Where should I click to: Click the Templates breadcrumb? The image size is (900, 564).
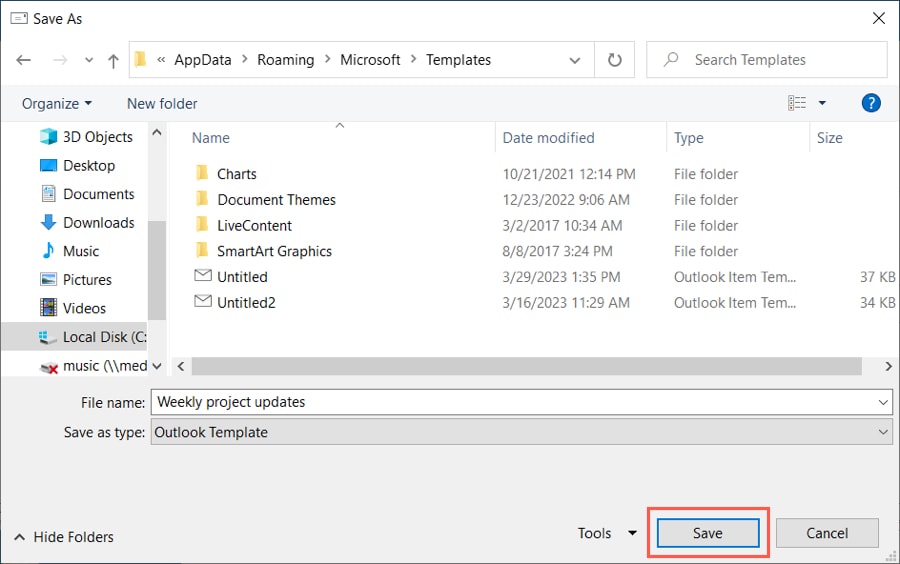[458, 60]
